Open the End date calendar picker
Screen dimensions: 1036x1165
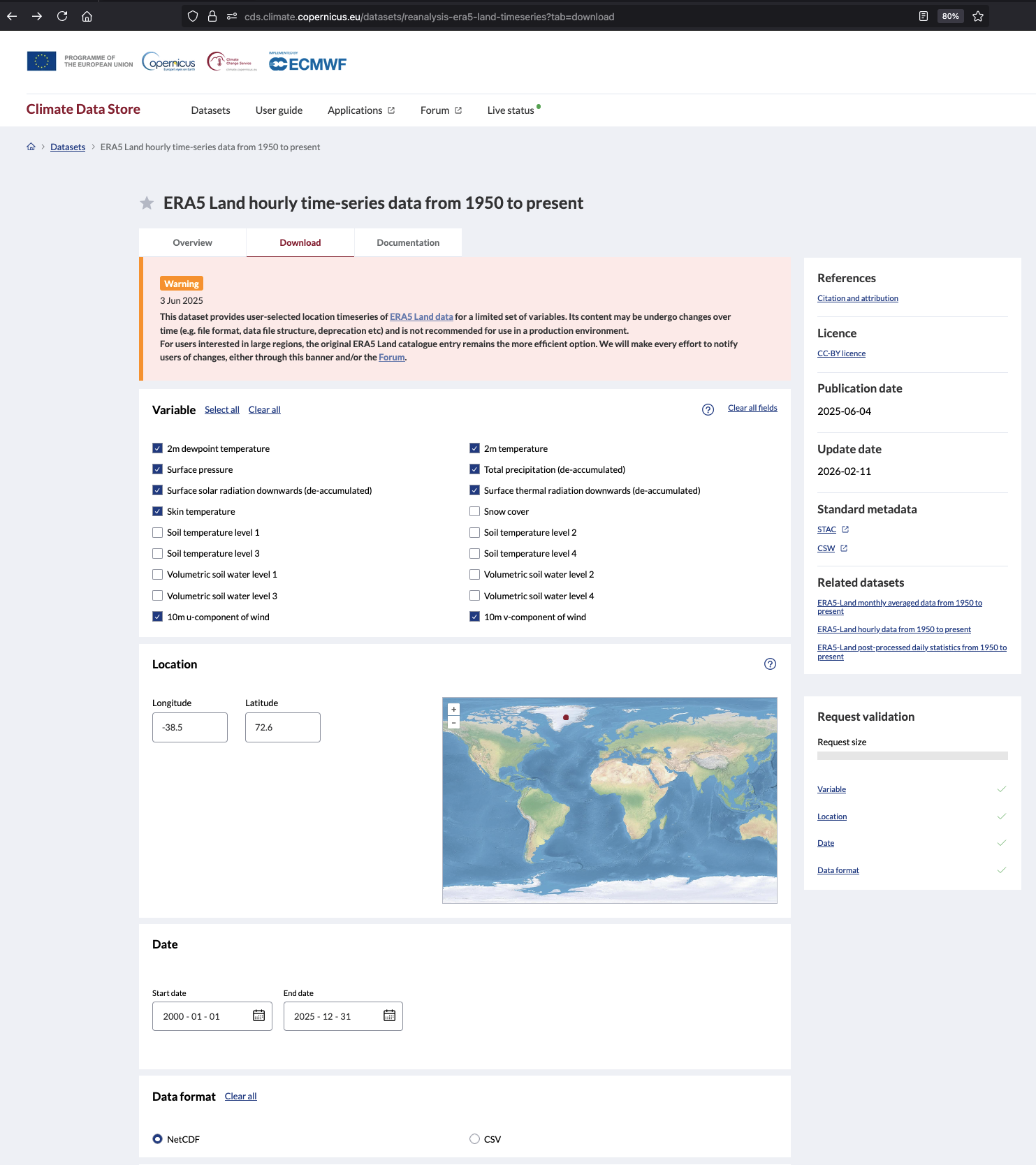tap(389, 1016)
